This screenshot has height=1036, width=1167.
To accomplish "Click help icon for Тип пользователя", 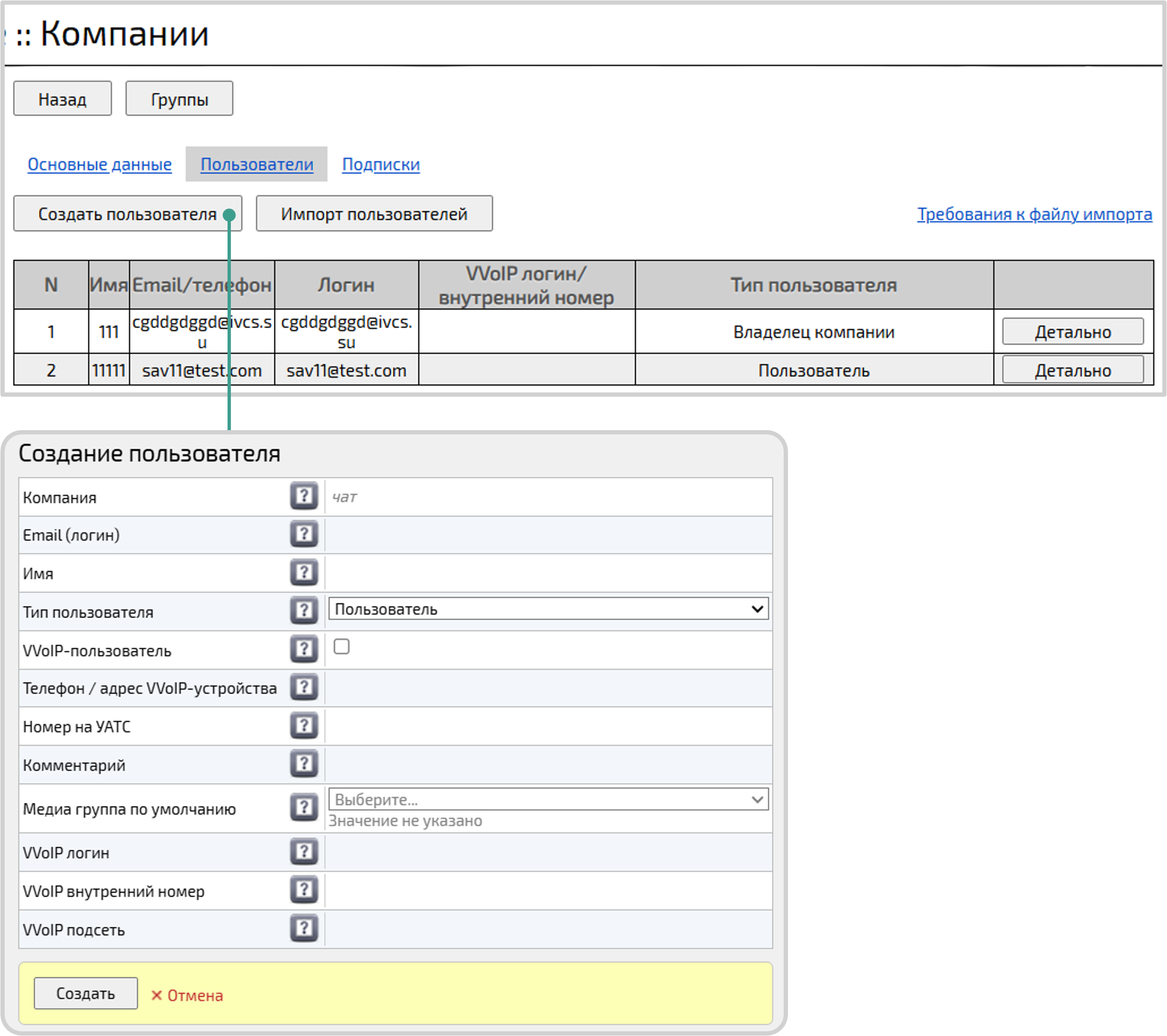I will (304, 611).
